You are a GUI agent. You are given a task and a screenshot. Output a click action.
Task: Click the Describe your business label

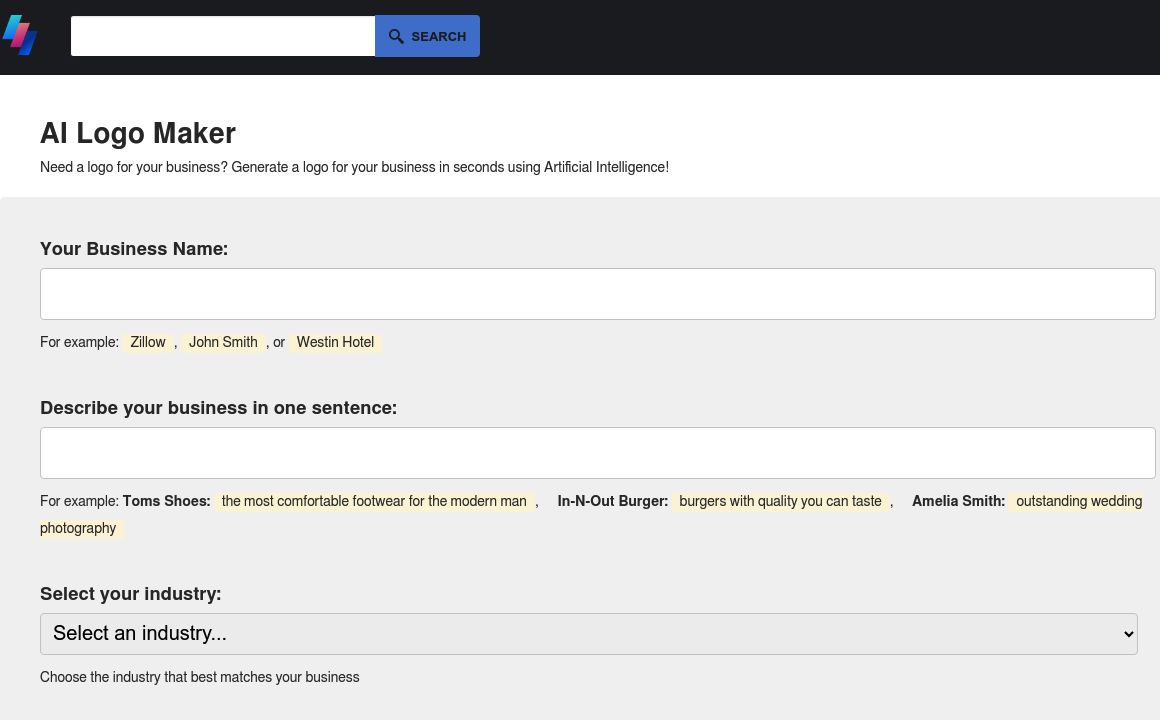(218, 408)
